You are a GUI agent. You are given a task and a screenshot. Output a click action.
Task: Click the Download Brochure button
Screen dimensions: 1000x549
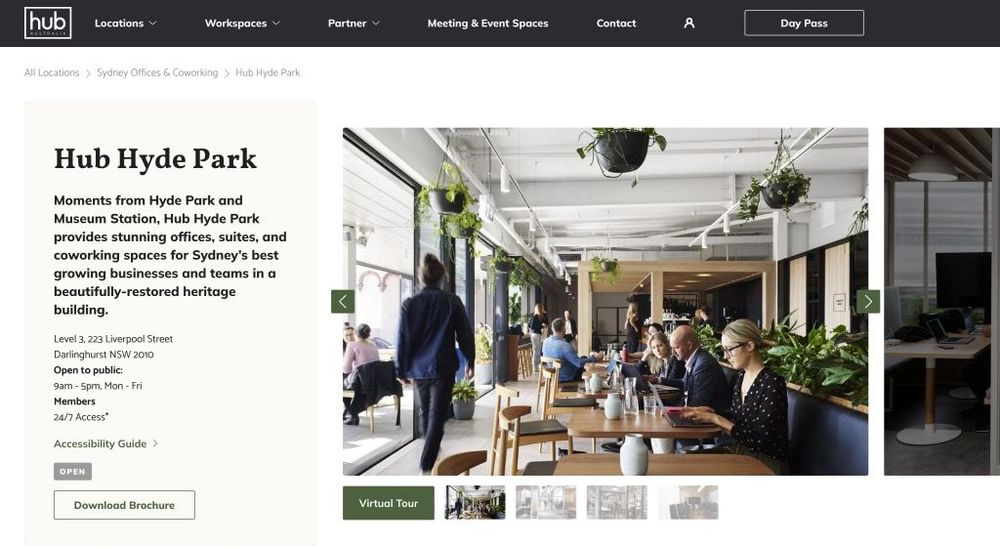[x=124, y=505]
